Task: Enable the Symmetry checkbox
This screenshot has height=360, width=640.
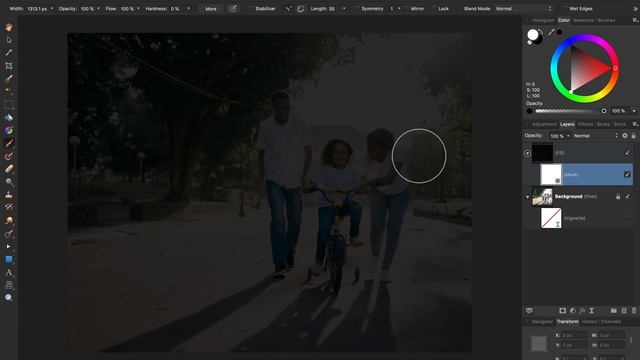Action: tap(357, 9)
